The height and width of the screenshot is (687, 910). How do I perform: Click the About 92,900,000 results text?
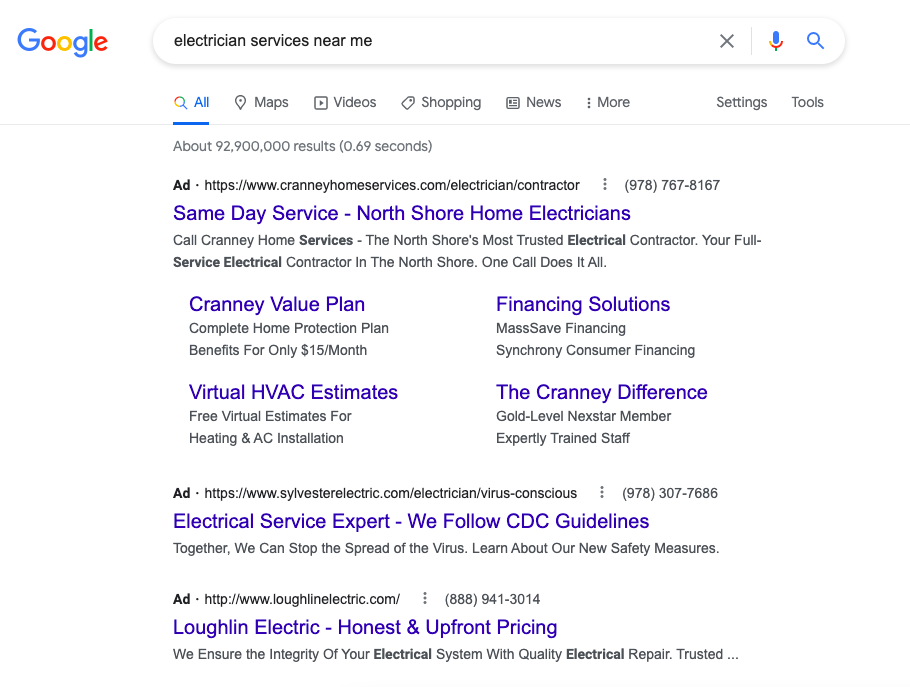click(302, 146)
